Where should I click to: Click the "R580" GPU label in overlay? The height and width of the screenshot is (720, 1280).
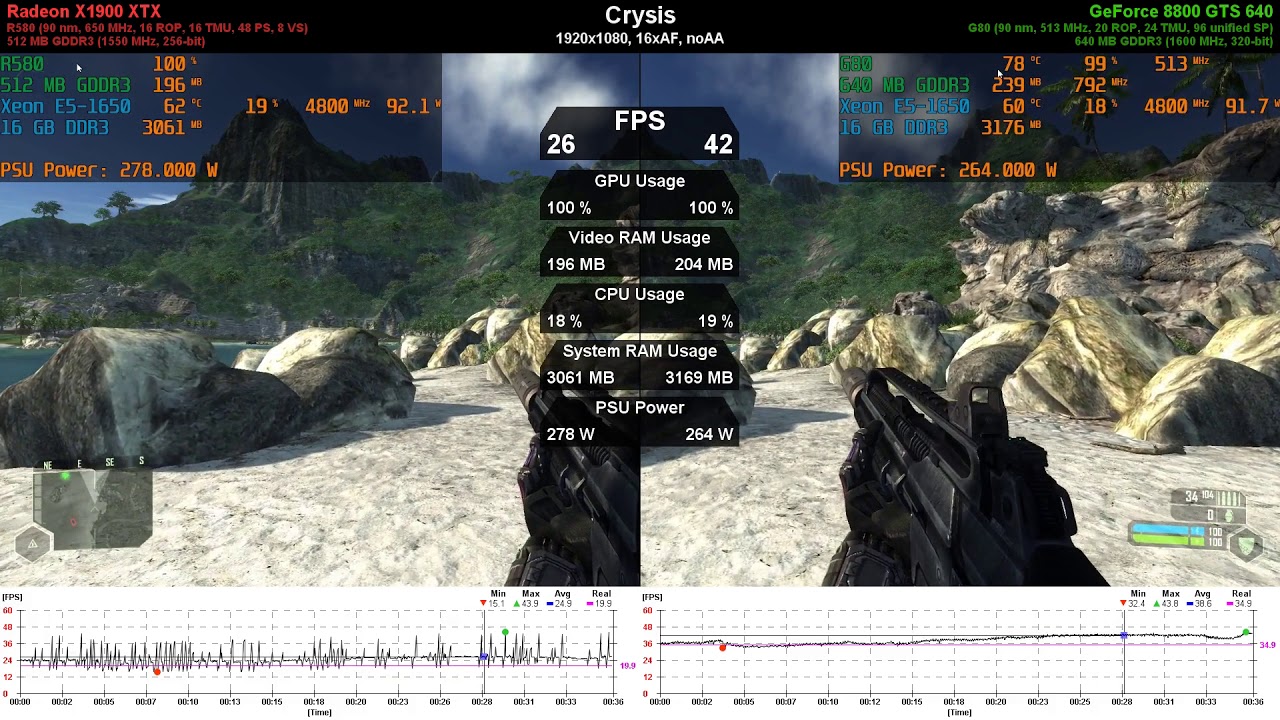(22, 64)
